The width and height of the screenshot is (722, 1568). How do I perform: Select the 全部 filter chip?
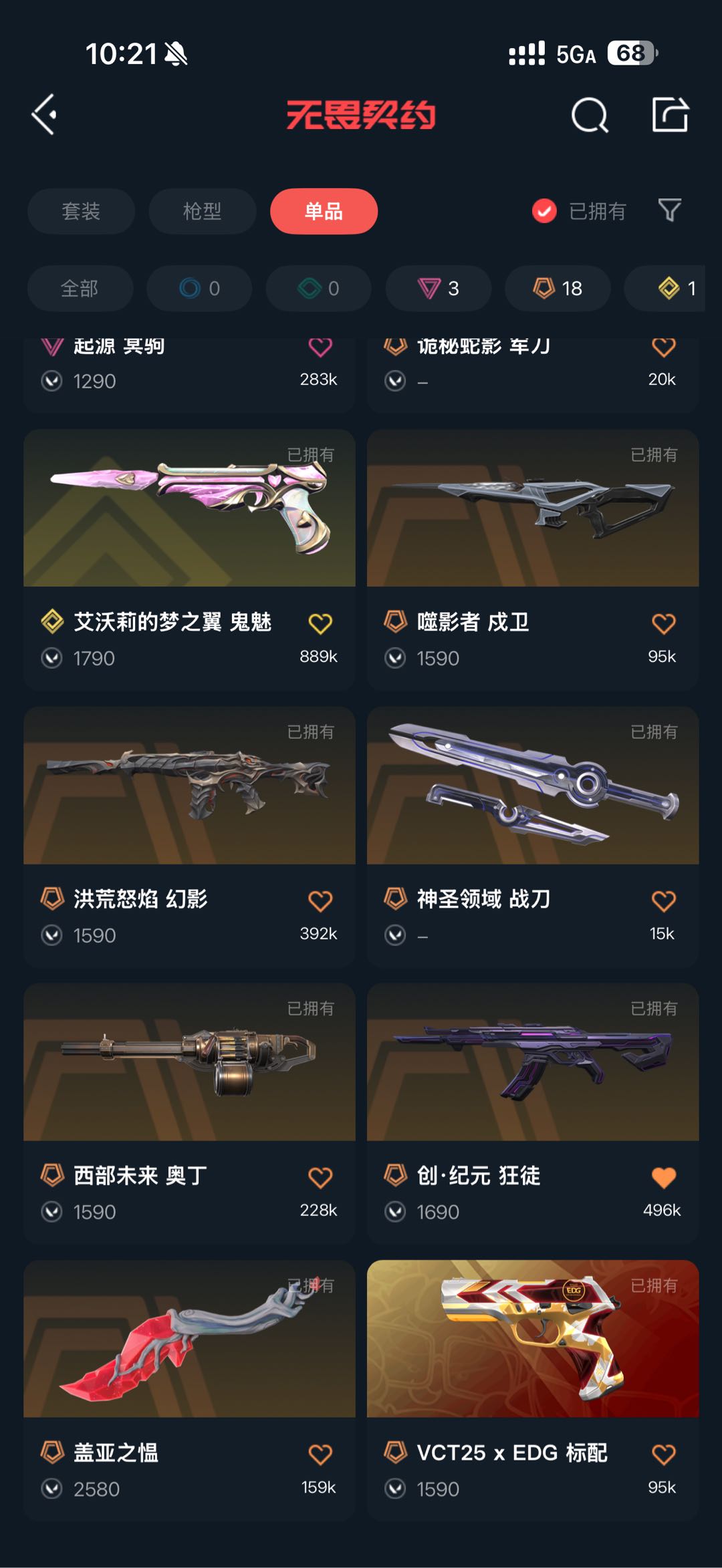point(80,288)
